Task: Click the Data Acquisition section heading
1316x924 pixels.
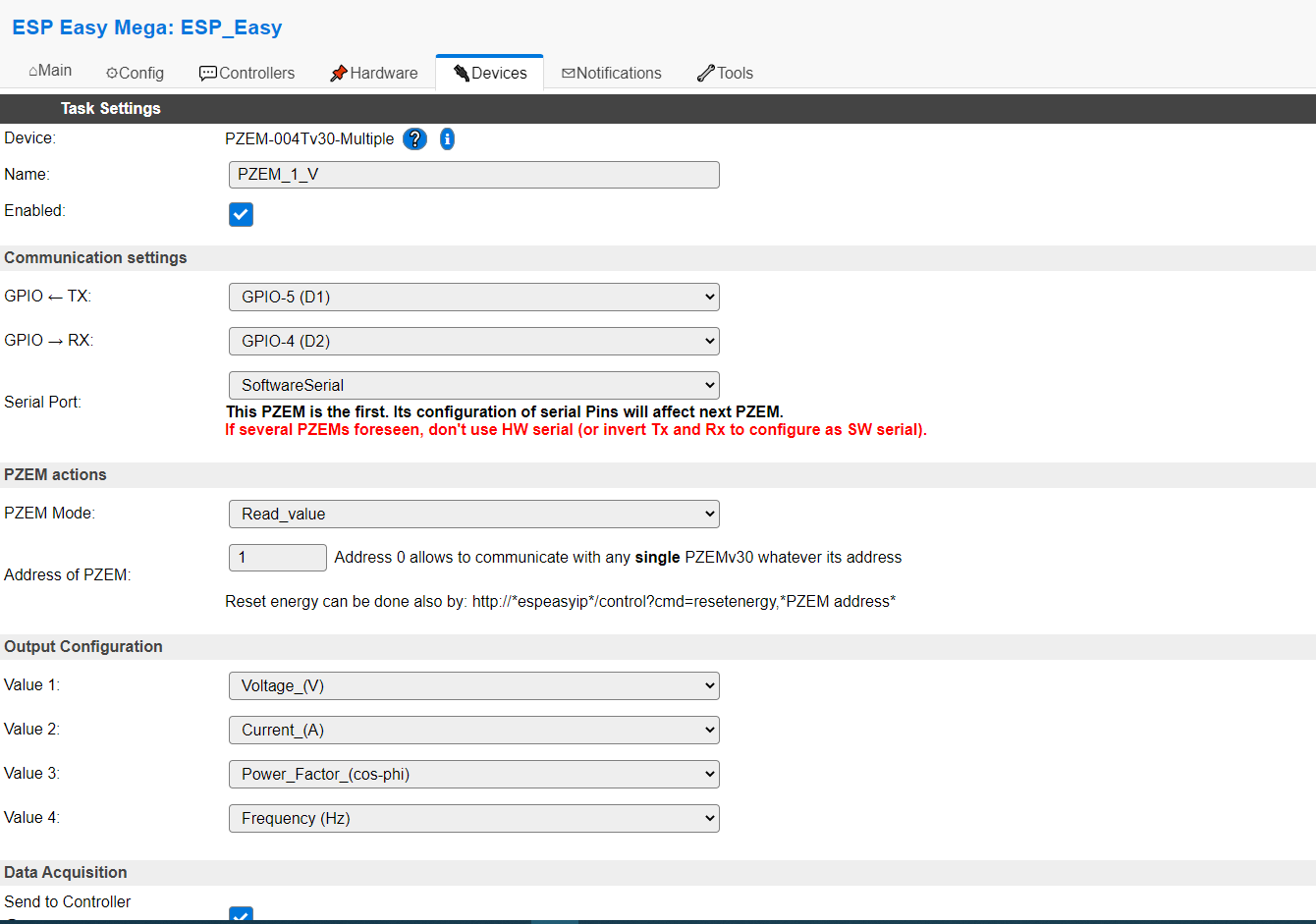Action: point(66,873)
